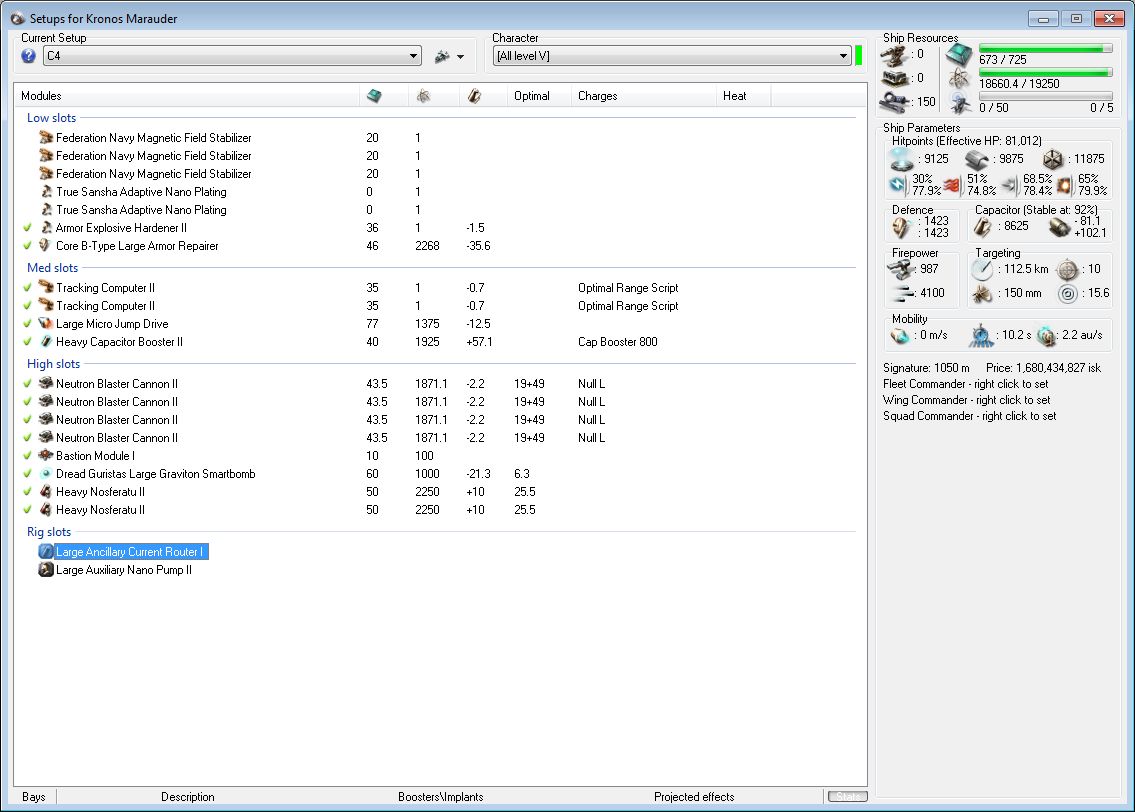Click the Large Micro Jump Drive module icon
This screenshot has height=812, width=1135.
[46, 323]
